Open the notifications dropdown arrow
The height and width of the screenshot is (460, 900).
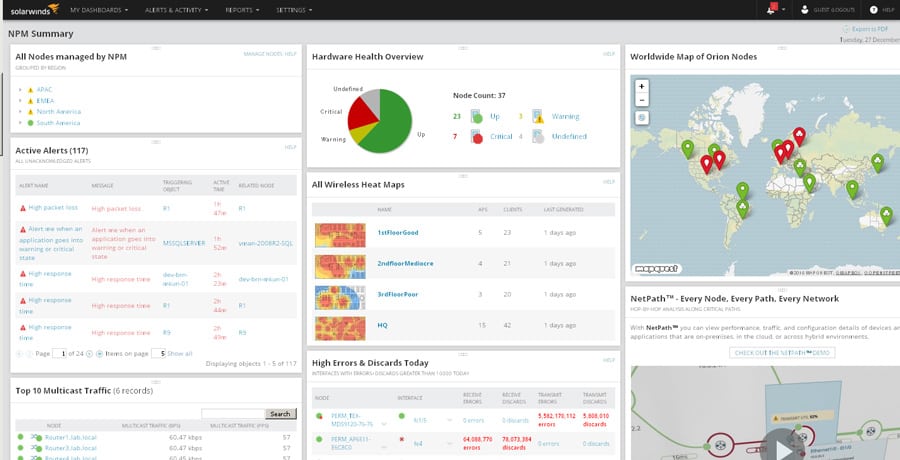coord(783,10)
